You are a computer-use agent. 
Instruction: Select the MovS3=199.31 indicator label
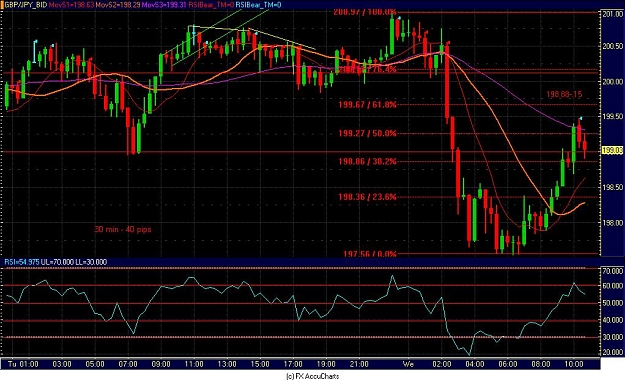pos(164,5)
